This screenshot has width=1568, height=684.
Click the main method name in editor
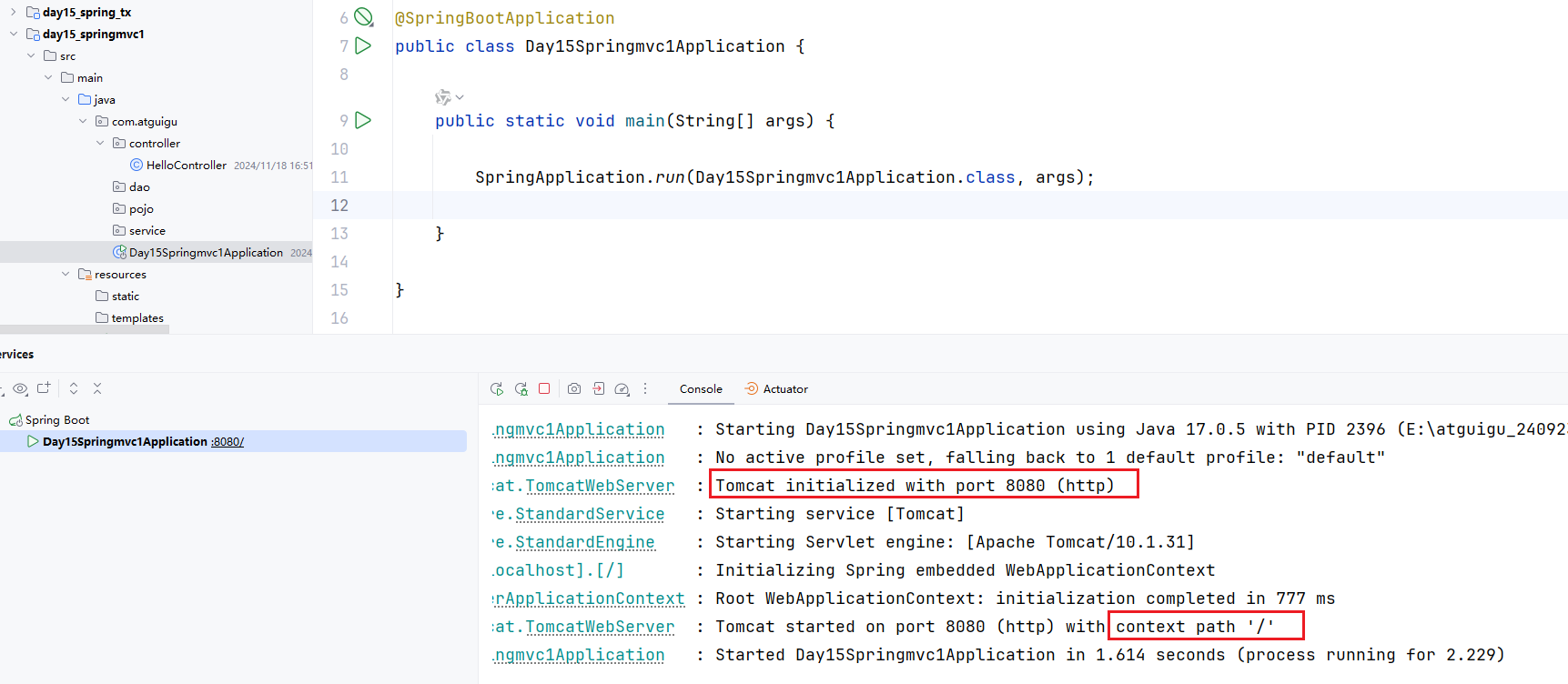[x=645, y=121]
